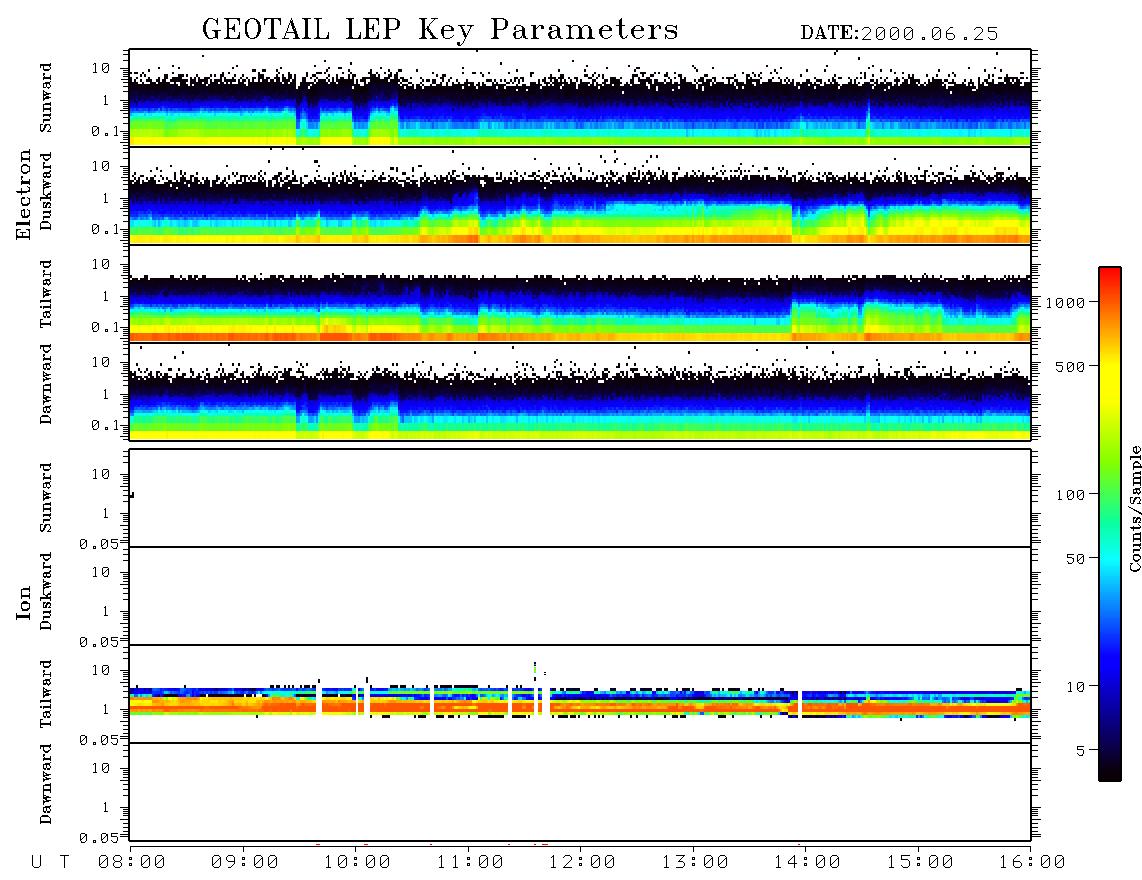Click the 100 value on the colorbar
This screenshot has height=880, width=1142.
click(x=1071, y=495)
